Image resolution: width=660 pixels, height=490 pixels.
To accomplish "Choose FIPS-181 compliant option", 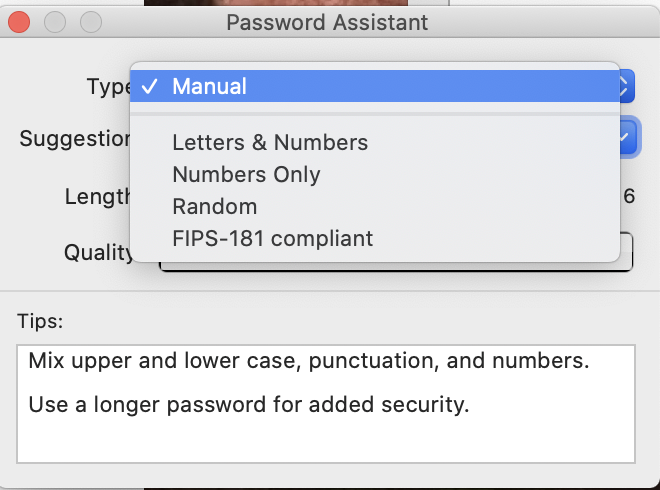I will 272,239.
